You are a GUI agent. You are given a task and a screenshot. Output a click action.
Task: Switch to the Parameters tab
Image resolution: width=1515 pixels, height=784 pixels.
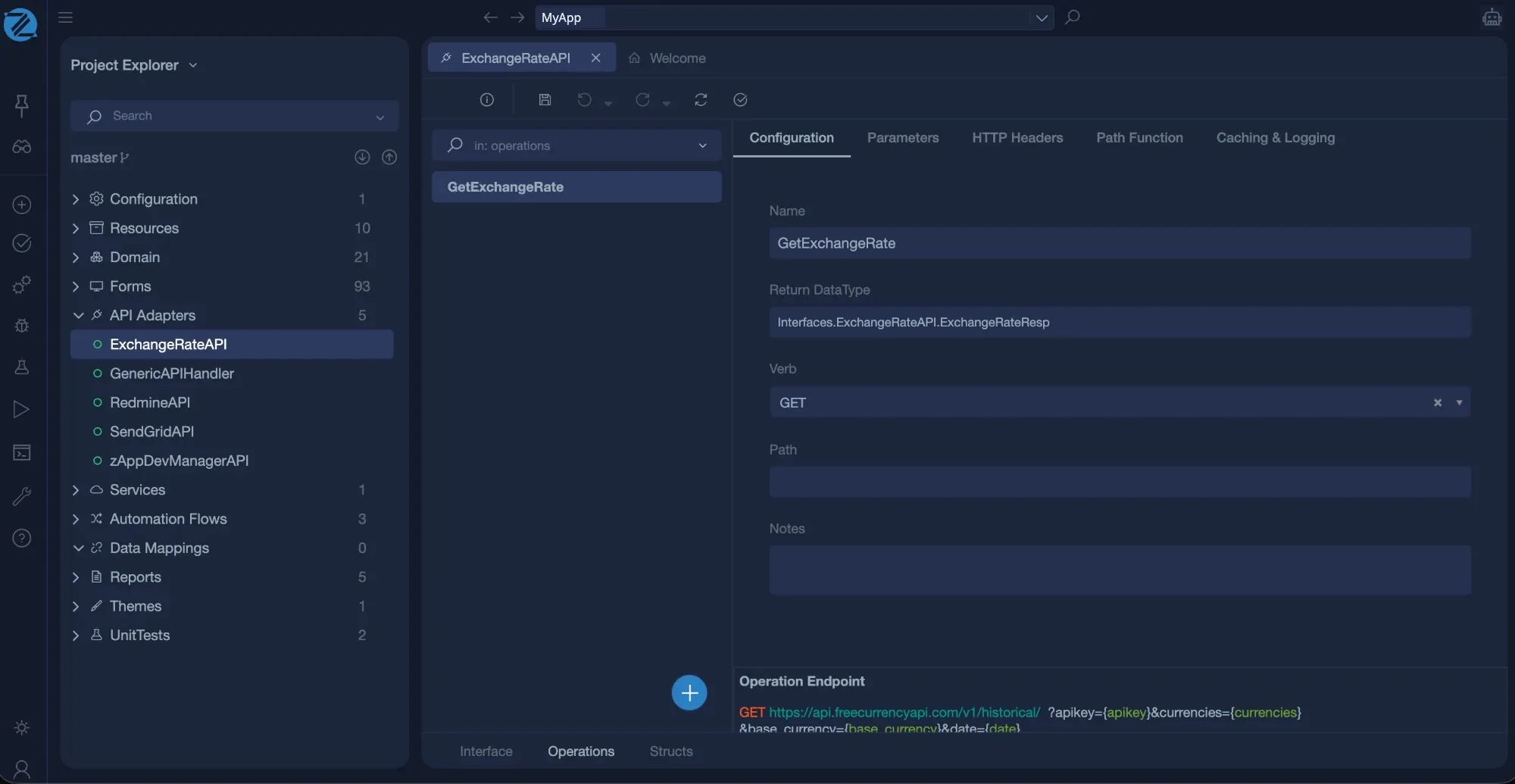point(903,138)
